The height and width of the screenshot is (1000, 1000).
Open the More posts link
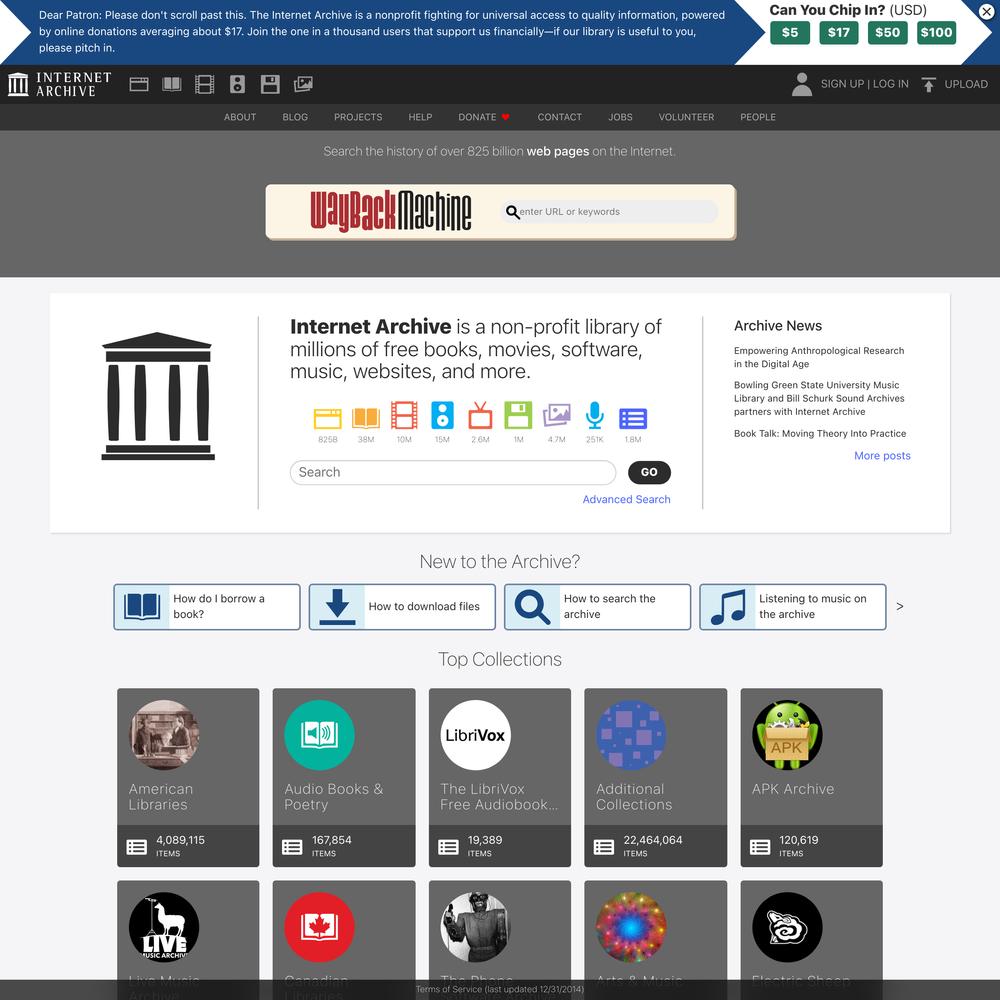[883, 455]
